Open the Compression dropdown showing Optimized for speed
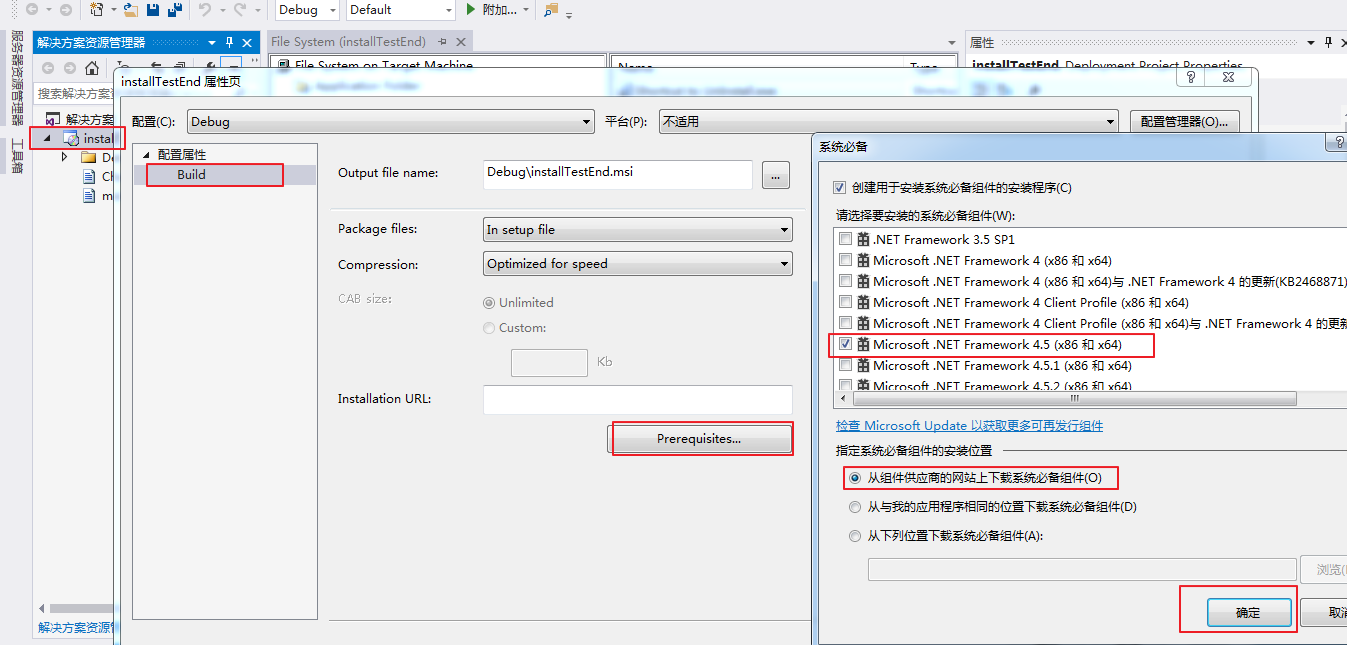 [637, 263]
